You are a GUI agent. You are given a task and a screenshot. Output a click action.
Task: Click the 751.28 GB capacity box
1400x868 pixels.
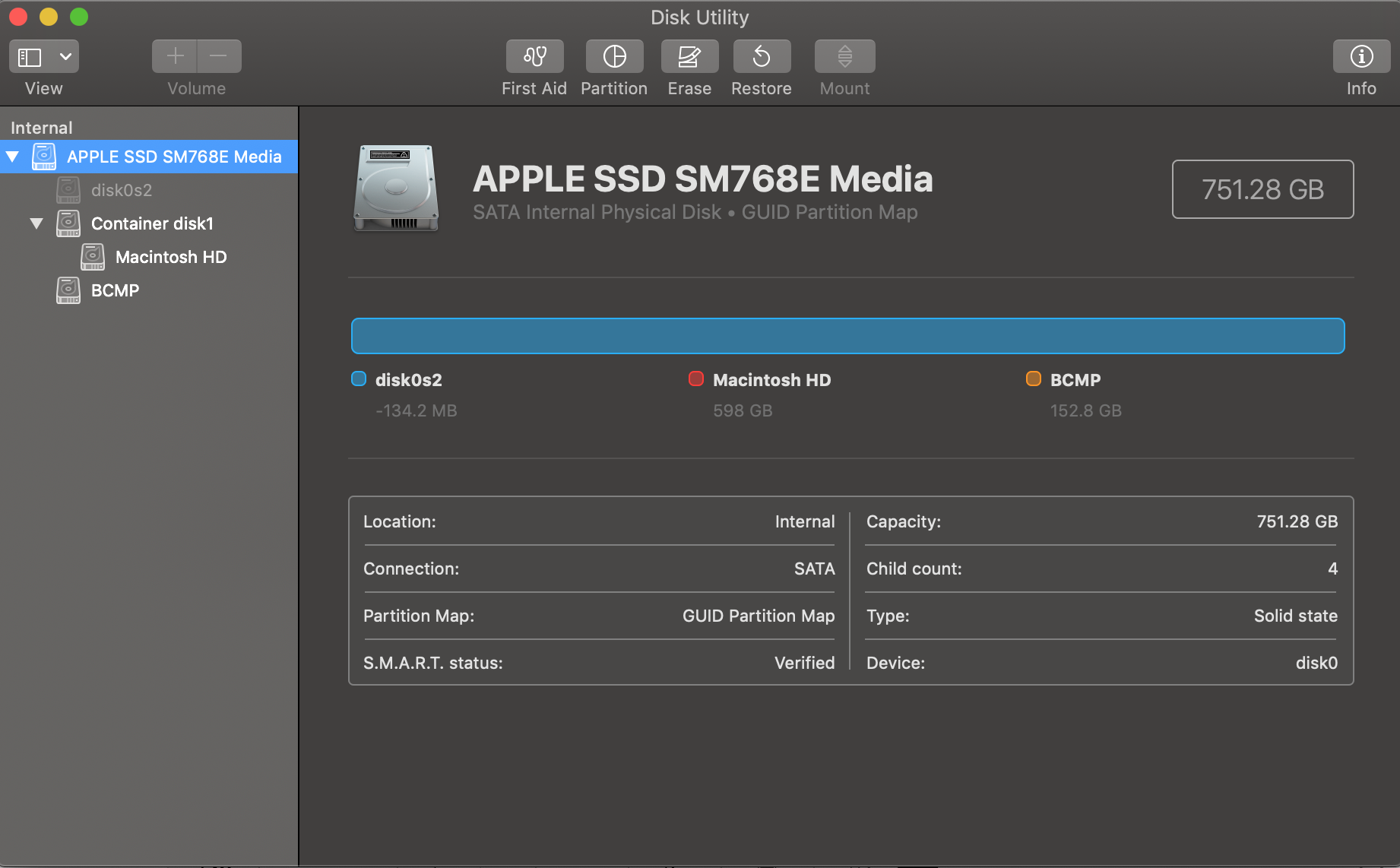pos(1262,189)
